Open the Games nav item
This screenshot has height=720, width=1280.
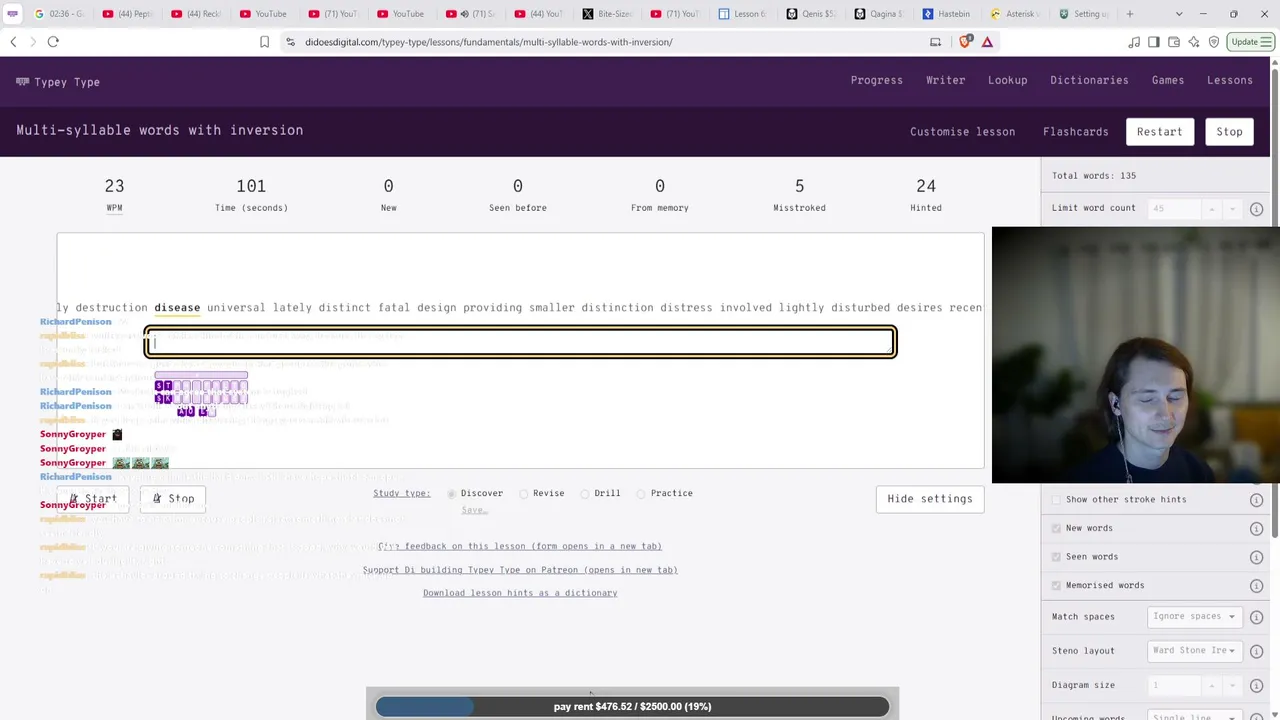click(x=1168, y=80)
